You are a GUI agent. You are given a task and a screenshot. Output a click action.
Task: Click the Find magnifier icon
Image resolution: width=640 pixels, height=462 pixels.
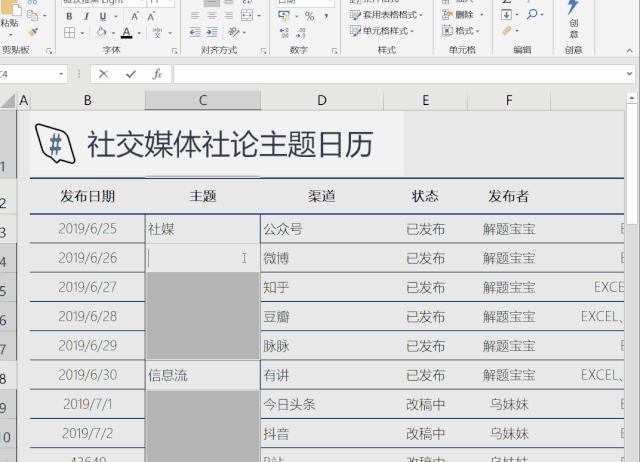click(x=532, y=15)
